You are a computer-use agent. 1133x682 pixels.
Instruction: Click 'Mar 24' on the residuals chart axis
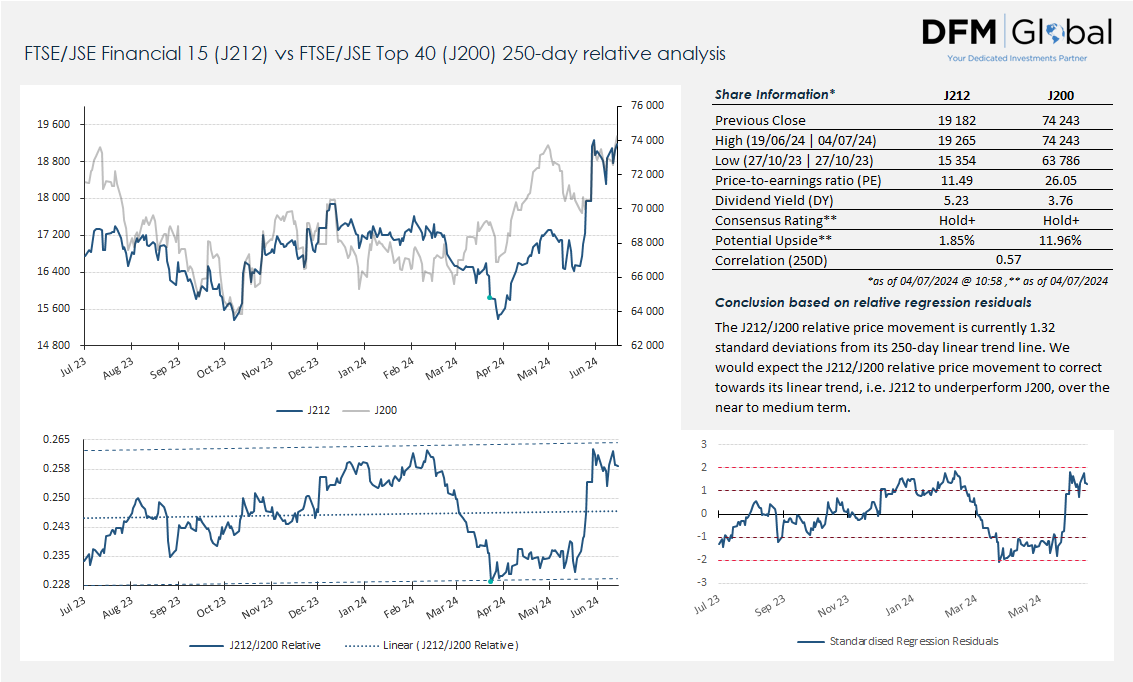[960, 605]
